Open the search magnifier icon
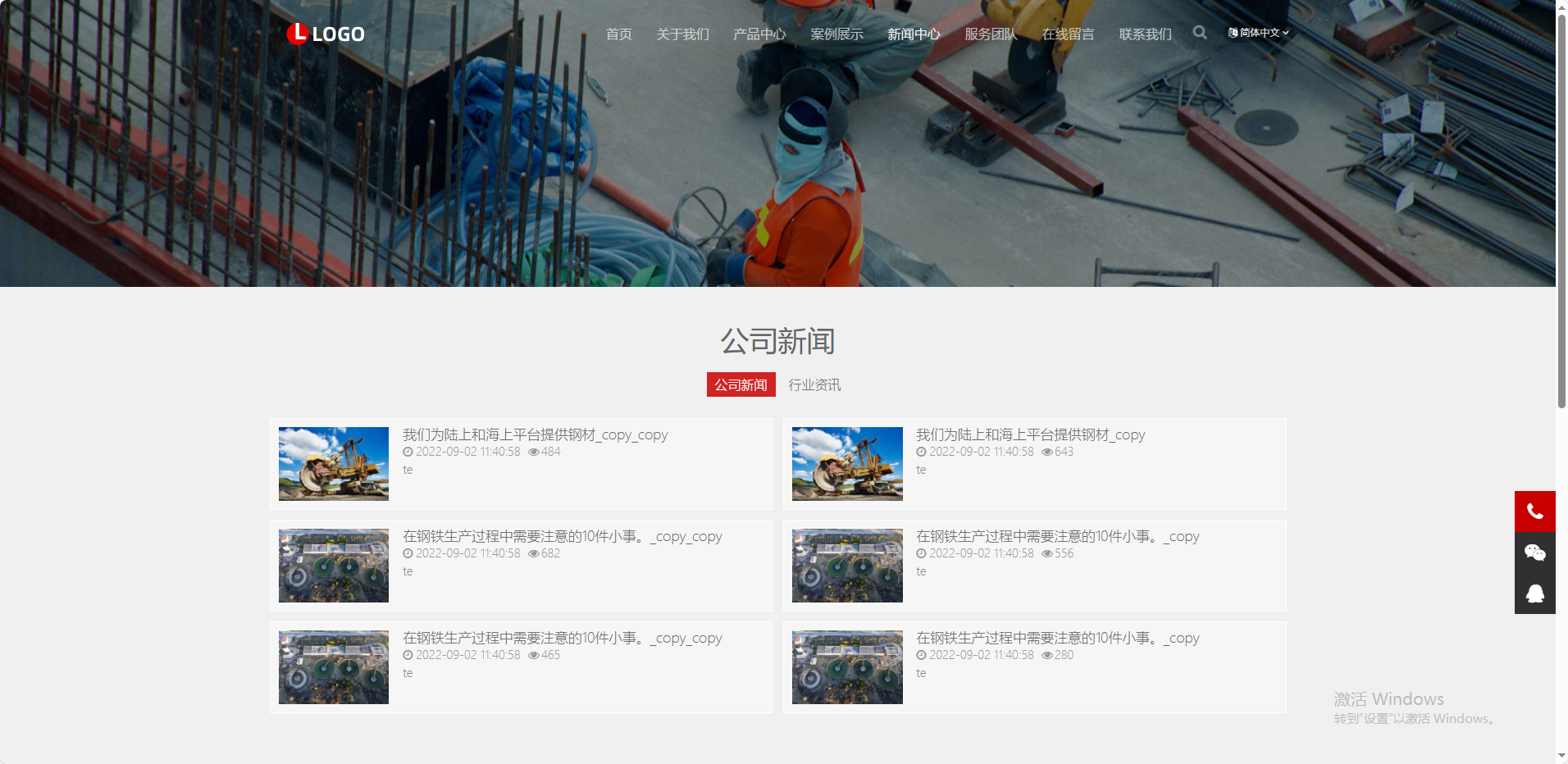This screenshot has height=764, width=1568. 1200,33
